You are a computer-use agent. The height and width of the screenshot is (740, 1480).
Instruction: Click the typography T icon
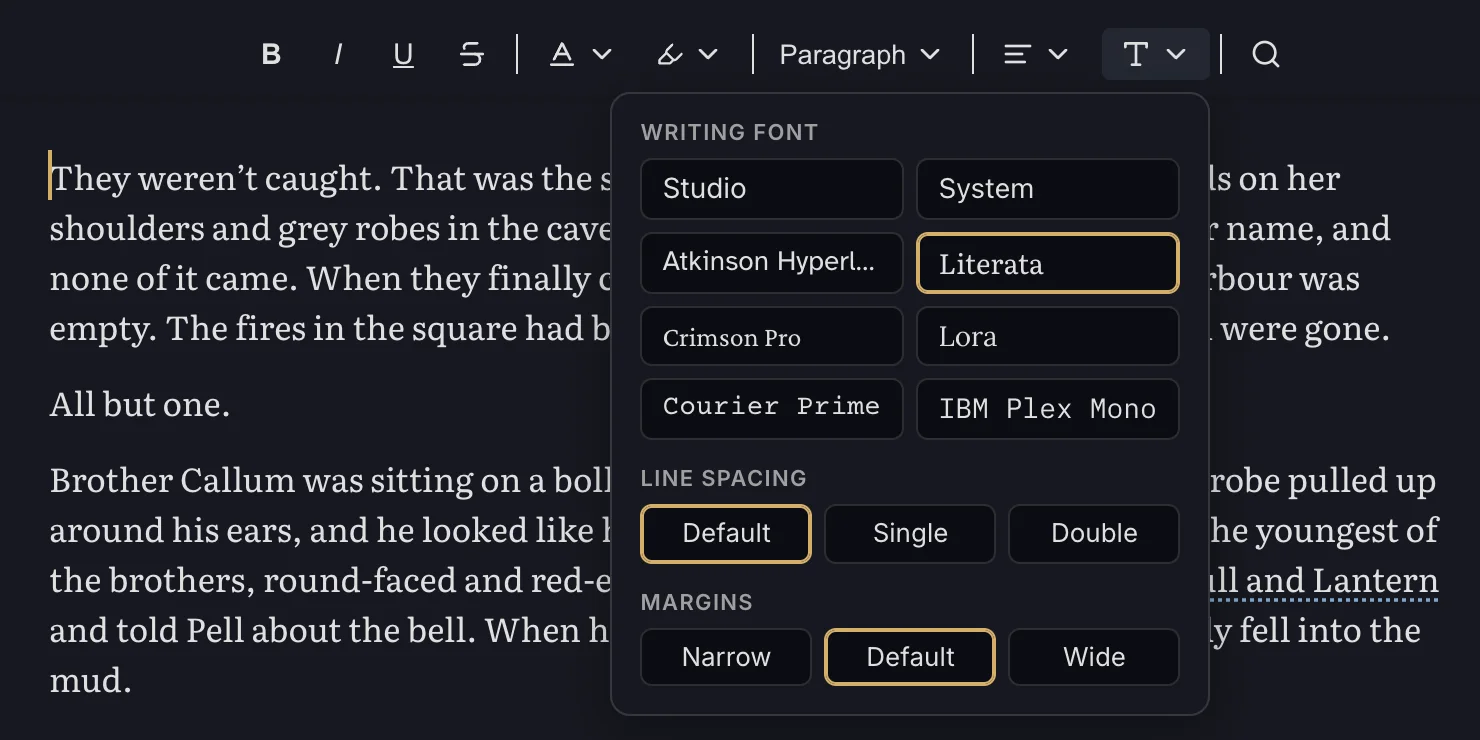point(1136,54)
